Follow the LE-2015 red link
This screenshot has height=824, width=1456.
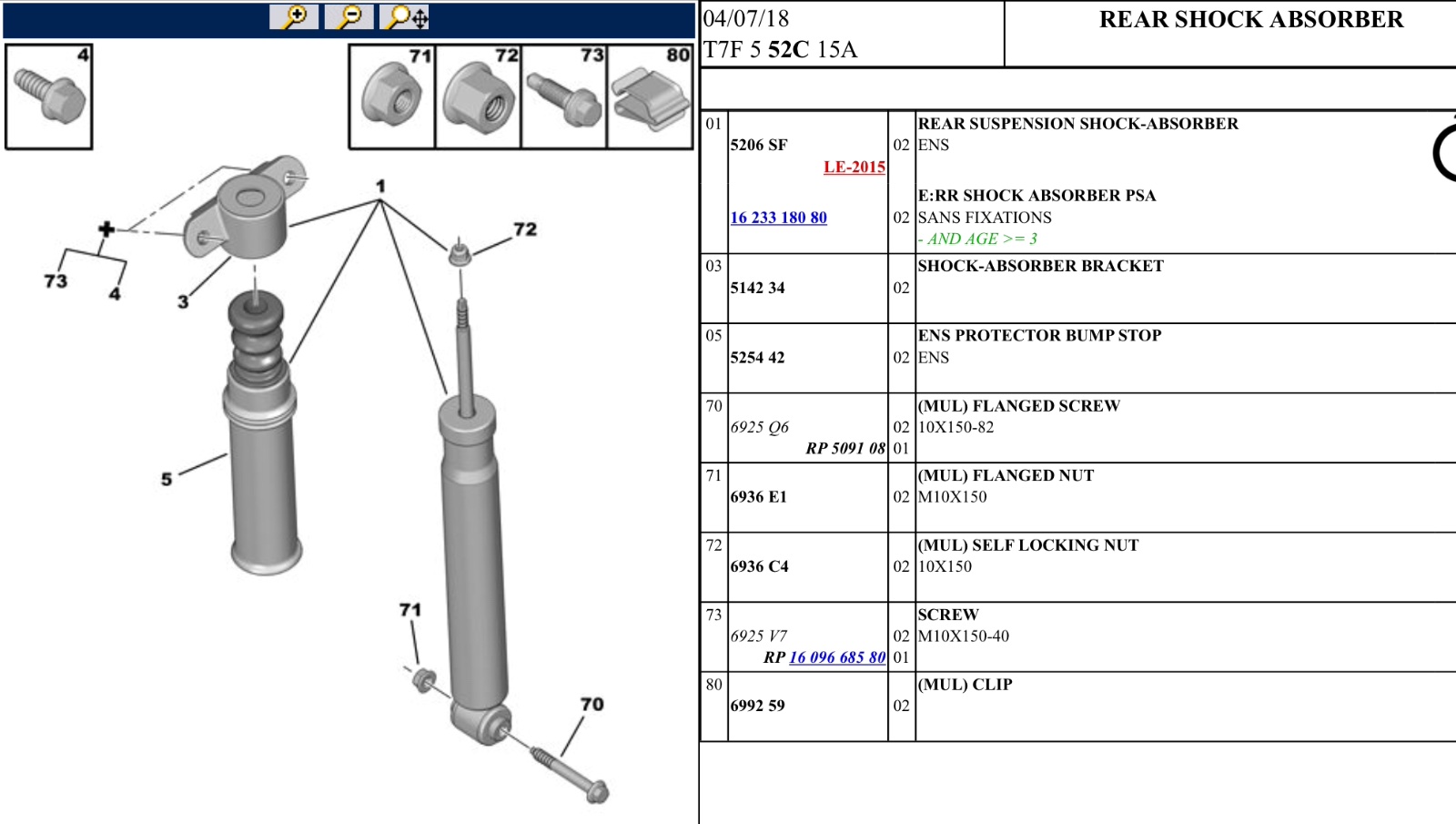click(x=854, y=167)
